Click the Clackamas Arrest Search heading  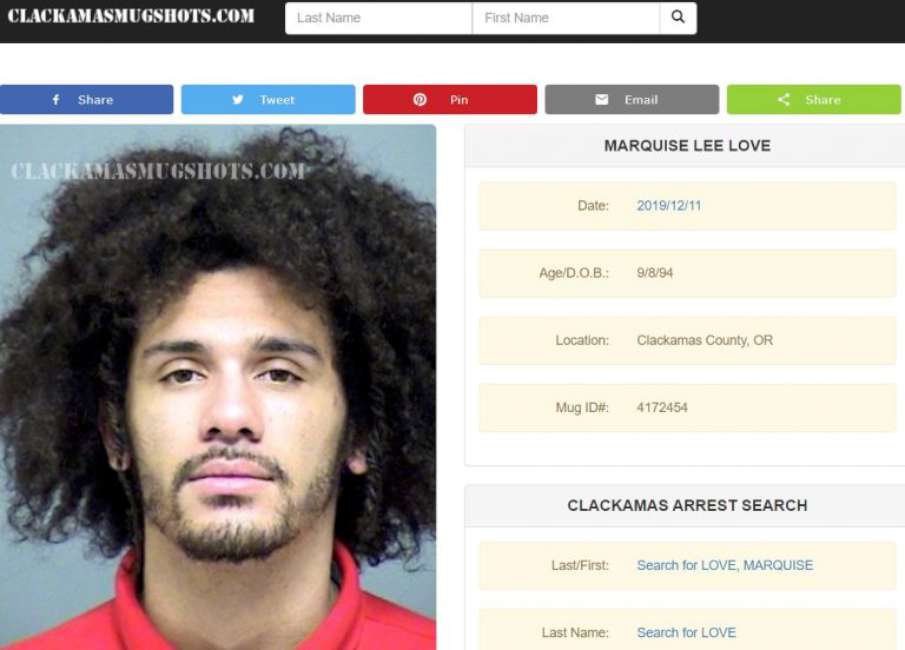[x=687, y=505]
